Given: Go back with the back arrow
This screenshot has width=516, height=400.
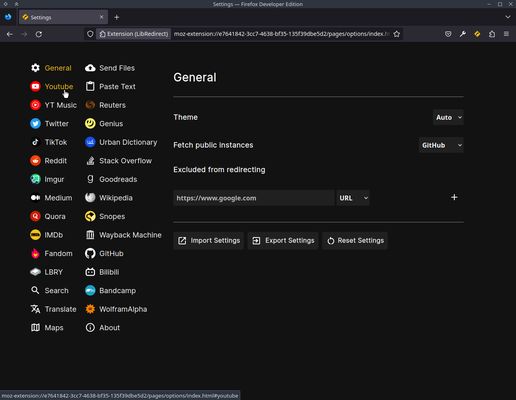Looking at the screenshot, I should click(x=10, y=34).
